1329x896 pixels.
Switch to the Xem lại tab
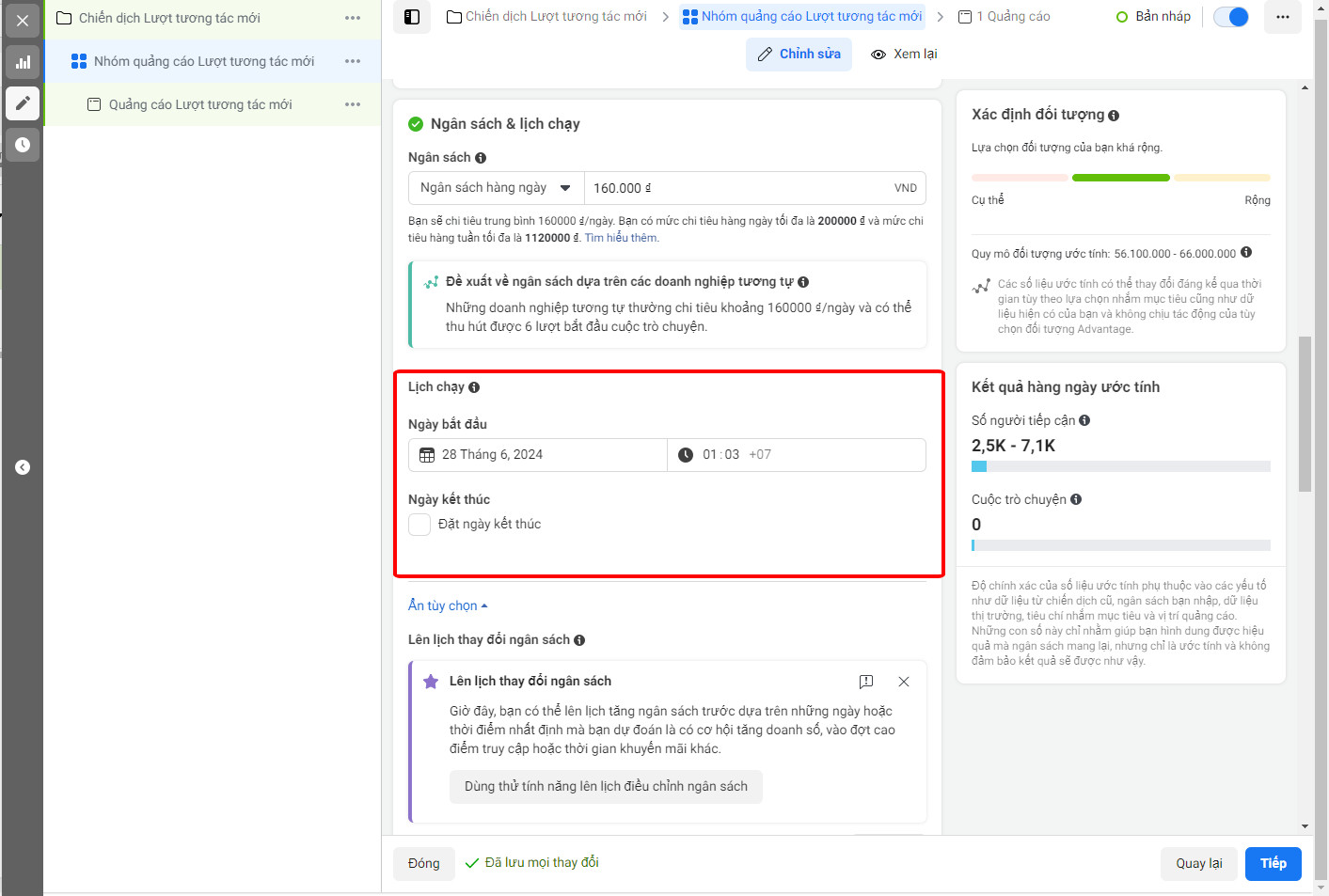(904, 55)
